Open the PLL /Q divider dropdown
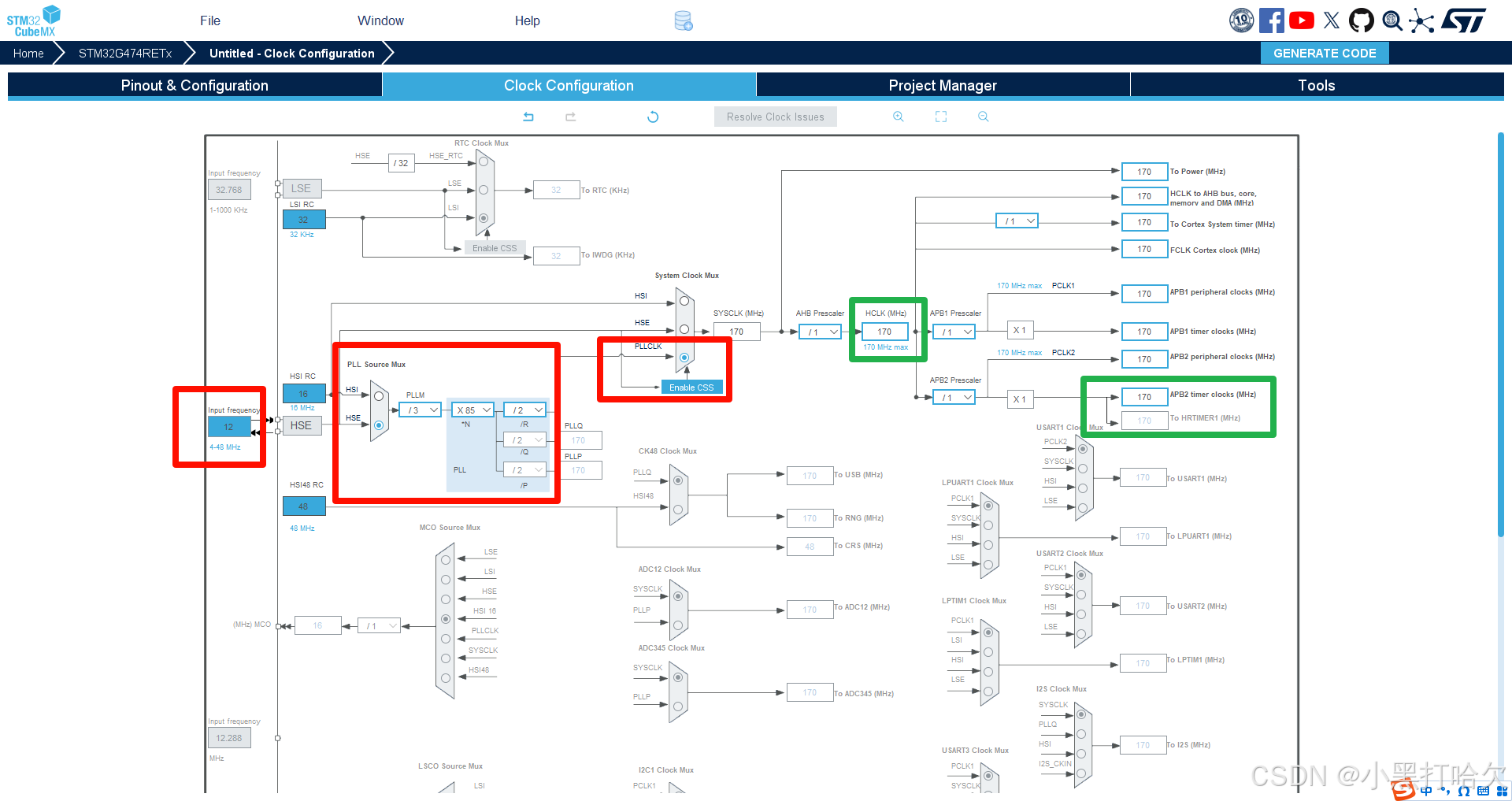1512x801 pixels. (525, 440)
